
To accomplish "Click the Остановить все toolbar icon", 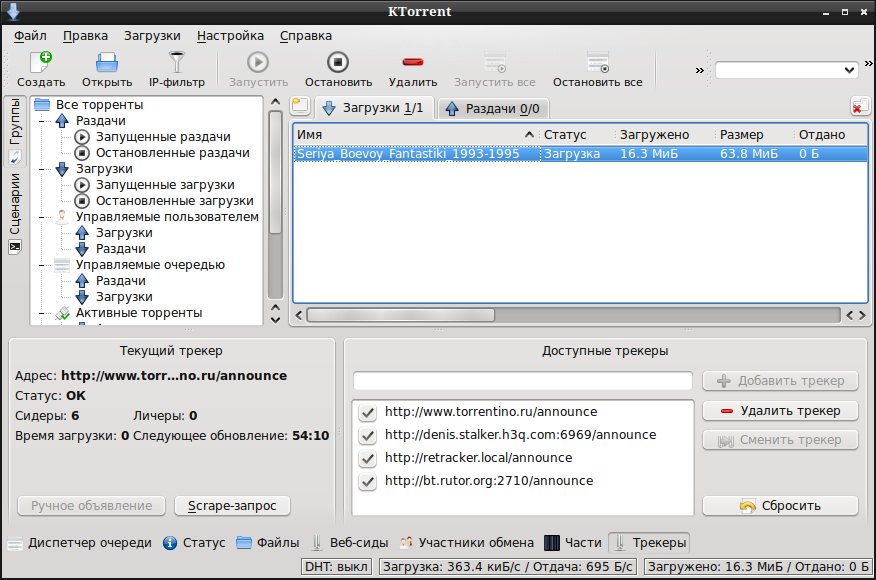I will click(x=597, y=62).
